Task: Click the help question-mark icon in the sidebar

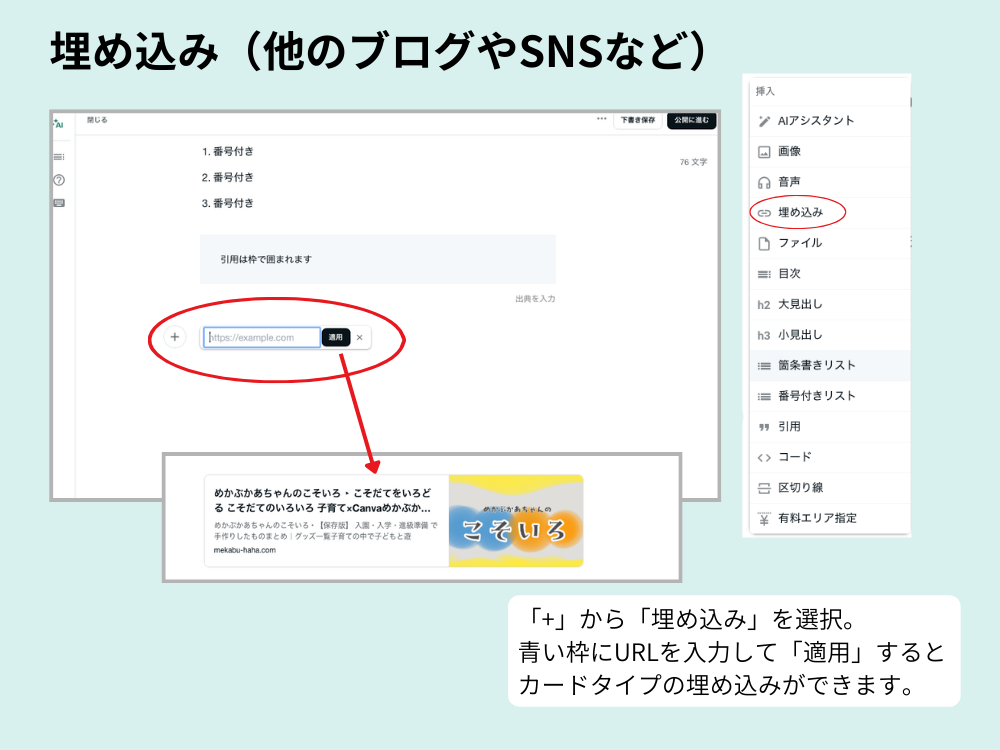Action: [58, 180]
